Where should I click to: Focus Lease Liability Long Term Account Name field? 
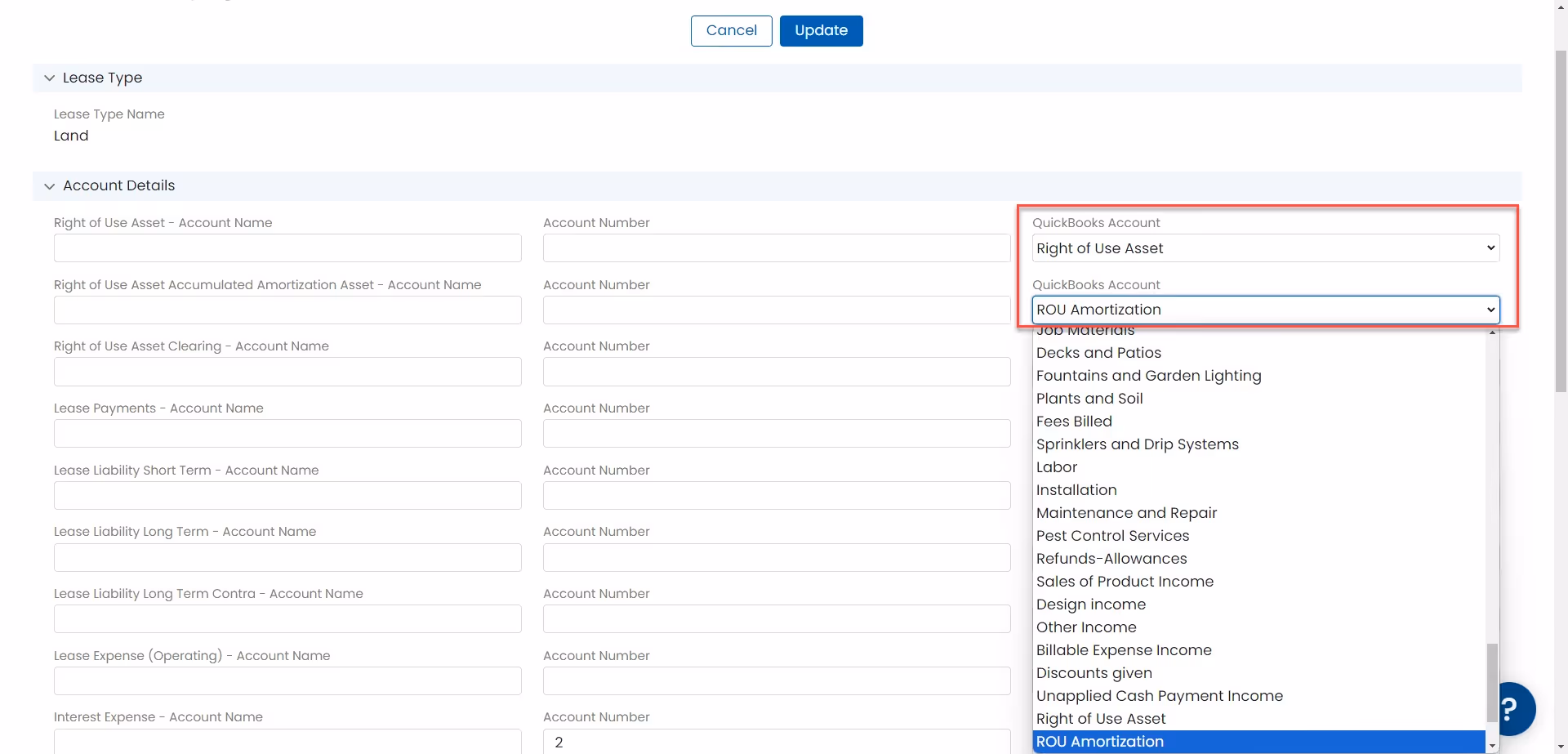287,557
